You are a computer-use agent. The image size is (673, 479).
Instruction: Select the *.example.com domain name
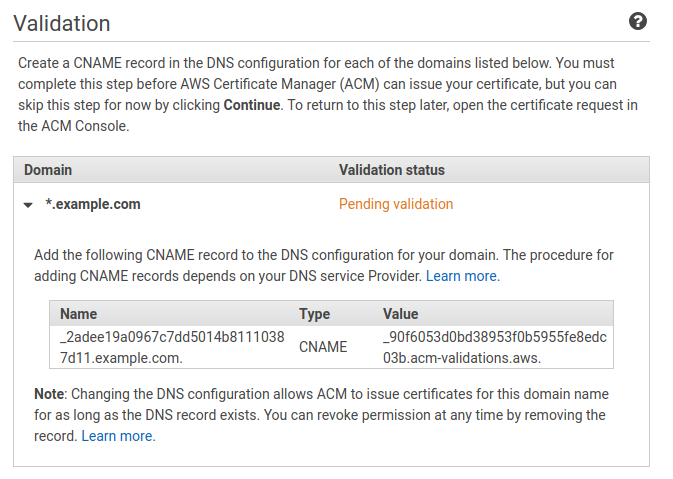(93, 204)
